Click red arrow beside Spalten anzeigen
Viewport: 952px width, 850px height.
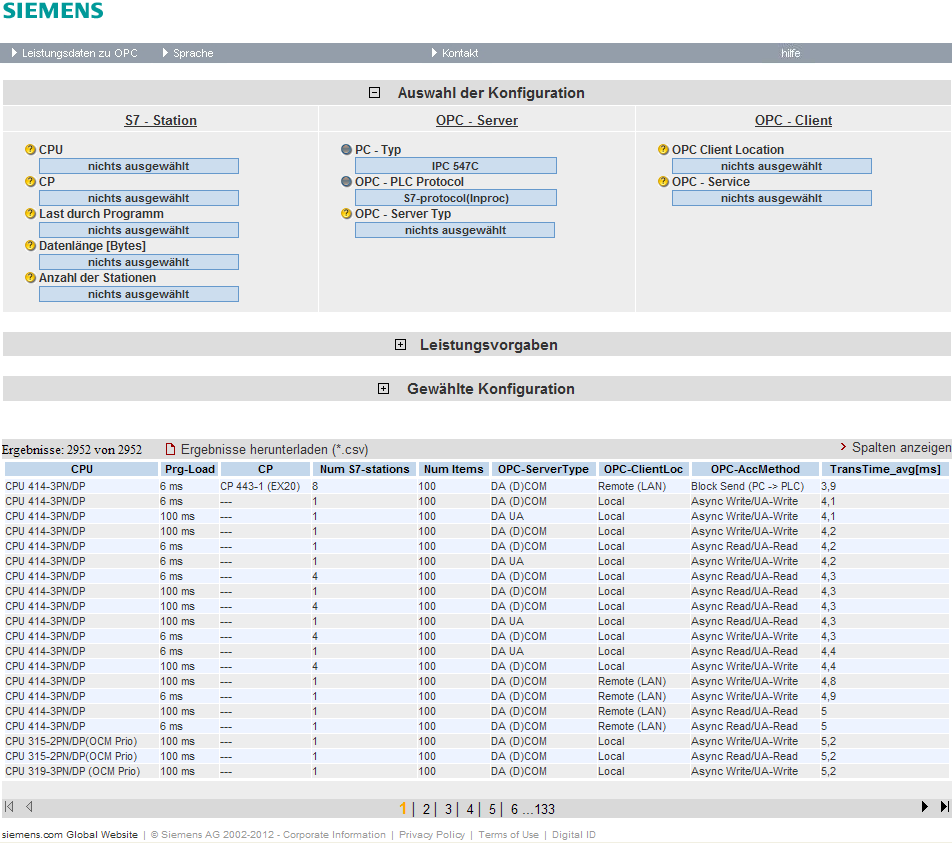point(843,447)
